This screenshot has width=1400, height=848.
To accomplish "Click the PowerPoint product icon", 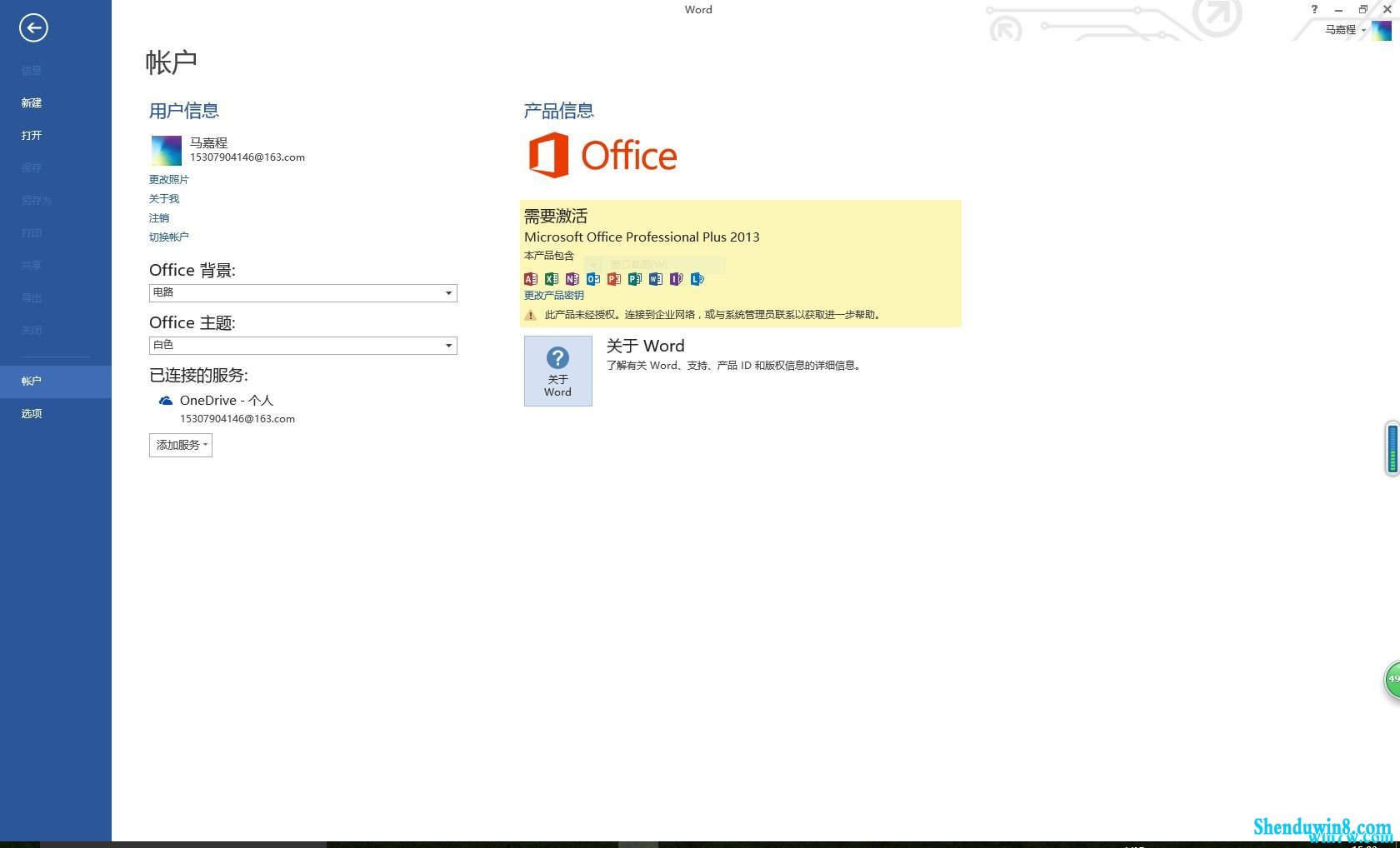I will (x=614, y=279).
